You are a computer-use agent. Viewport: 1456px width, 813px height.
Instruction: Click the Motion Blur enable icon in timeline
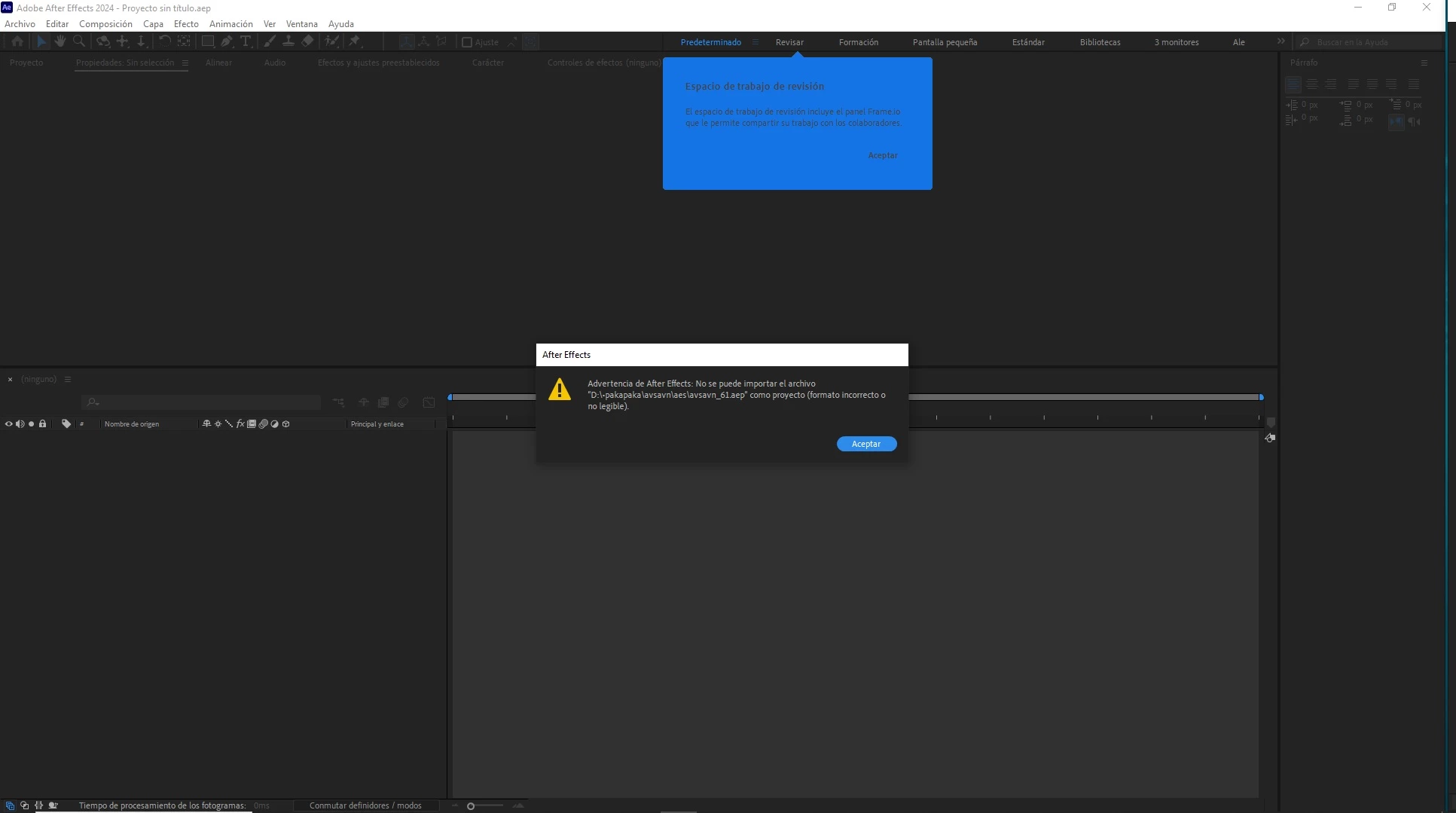tap(403, 402)
